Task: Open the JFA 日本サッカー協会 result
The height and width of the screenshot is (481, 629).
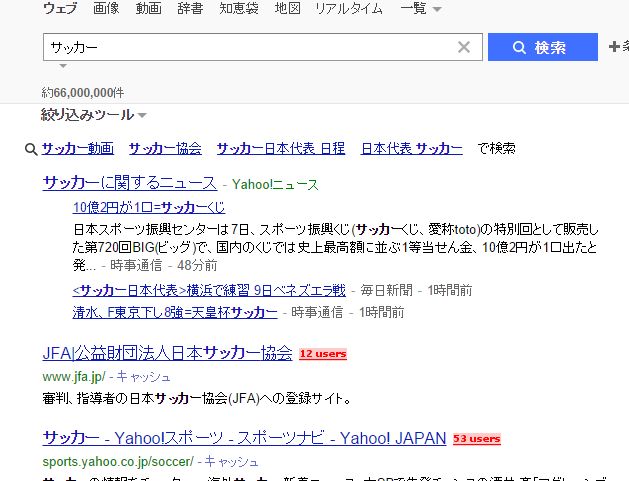Action: coord(167,353)
